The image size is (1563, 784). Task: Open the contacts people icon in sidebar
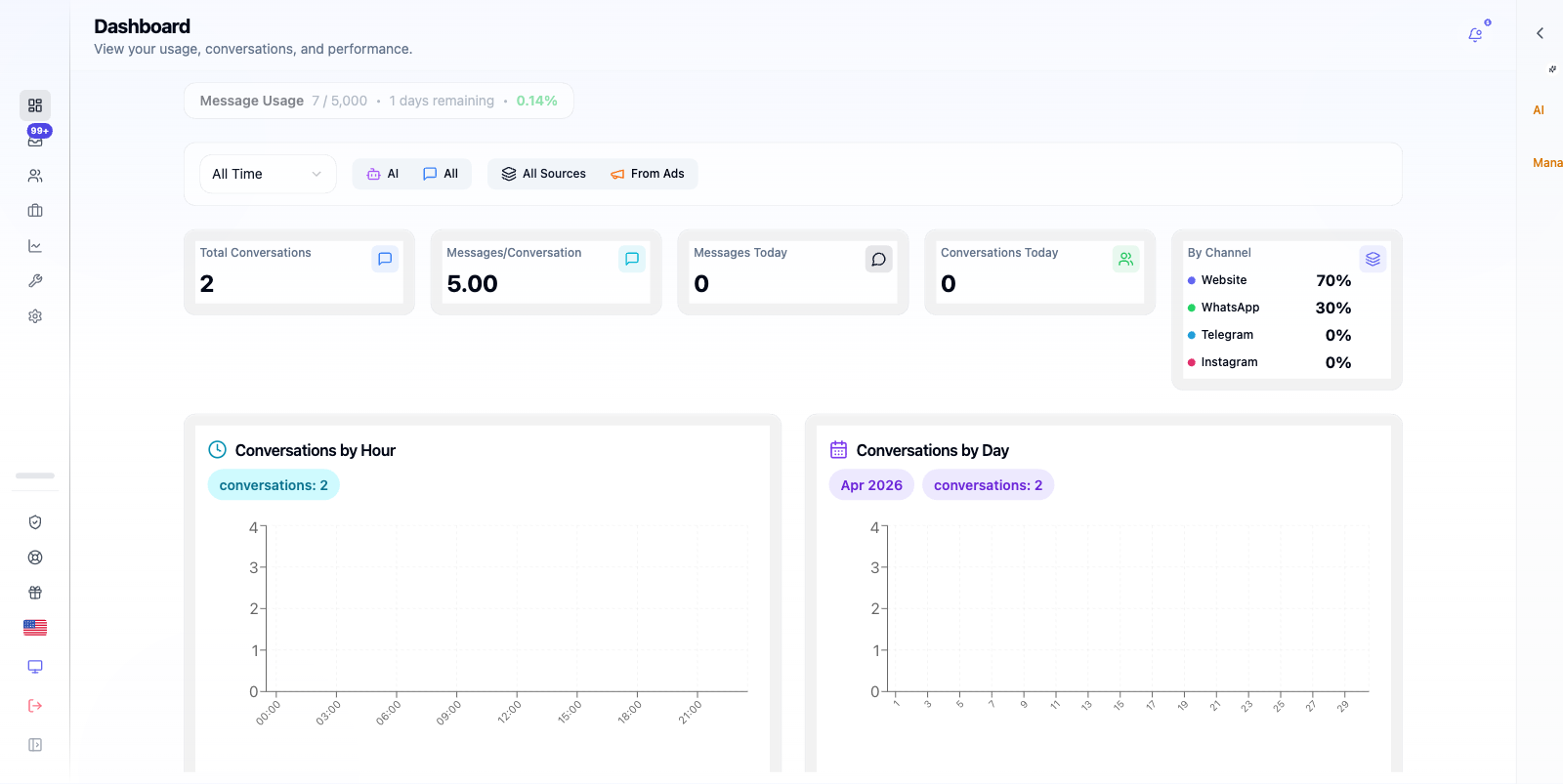click(35, 176)
